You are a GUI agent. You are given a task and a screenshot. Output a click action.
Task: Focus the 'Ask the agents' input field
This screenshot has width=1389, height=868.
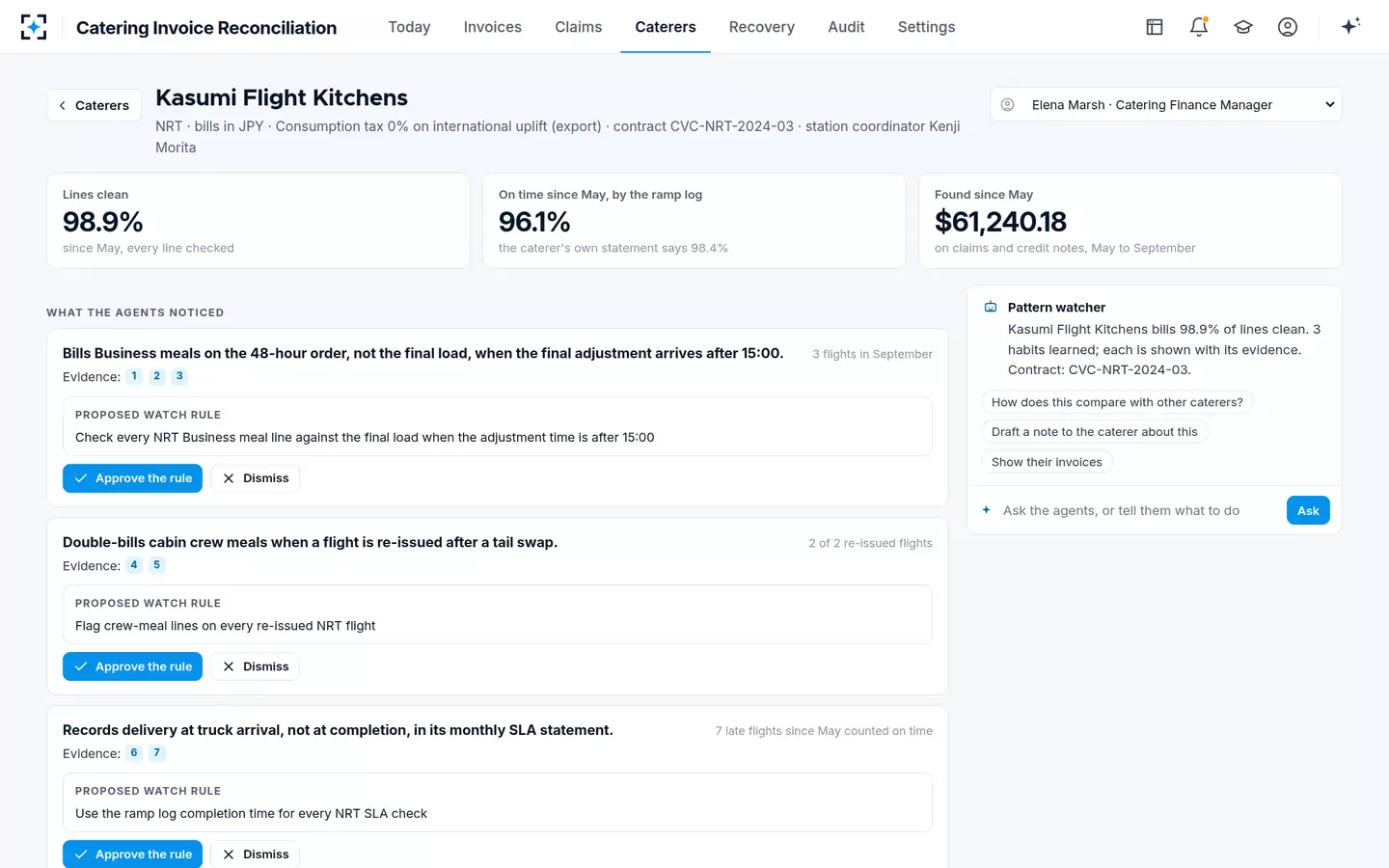click(x=1138, y=510)
